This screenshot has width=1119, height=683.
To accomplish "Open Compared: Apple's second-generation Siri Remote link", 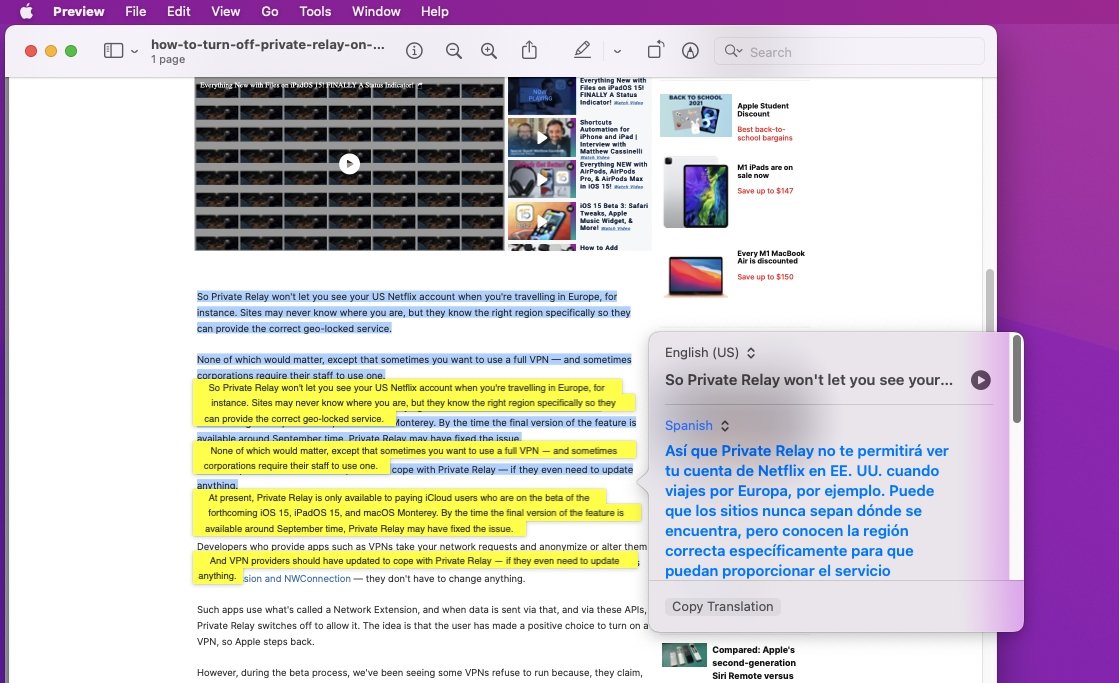I will click(754, 663).
